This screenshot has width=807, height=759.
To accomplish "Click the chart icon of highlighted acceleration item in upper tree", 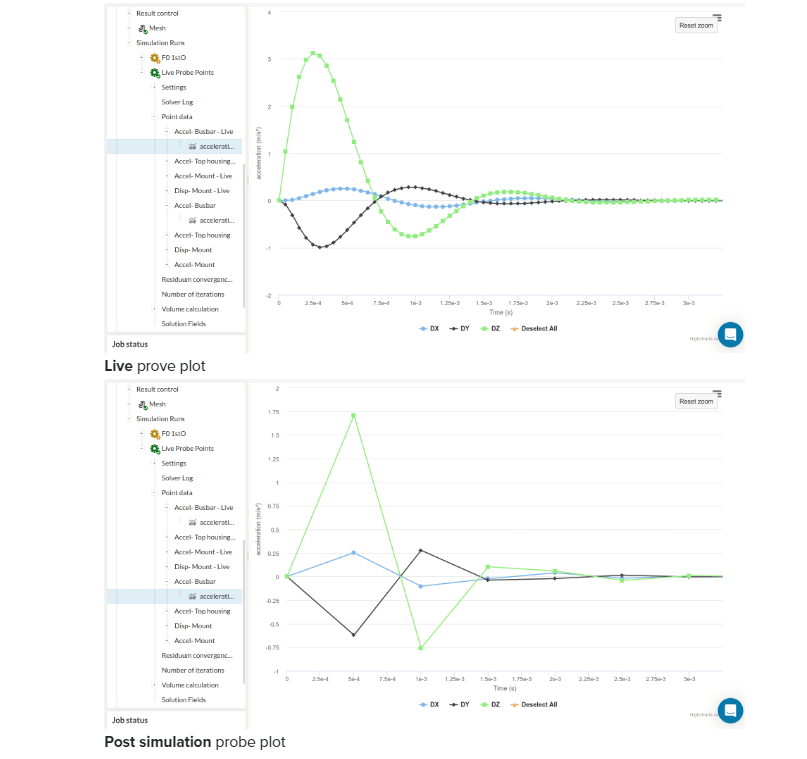I will (x=191, y=146).
